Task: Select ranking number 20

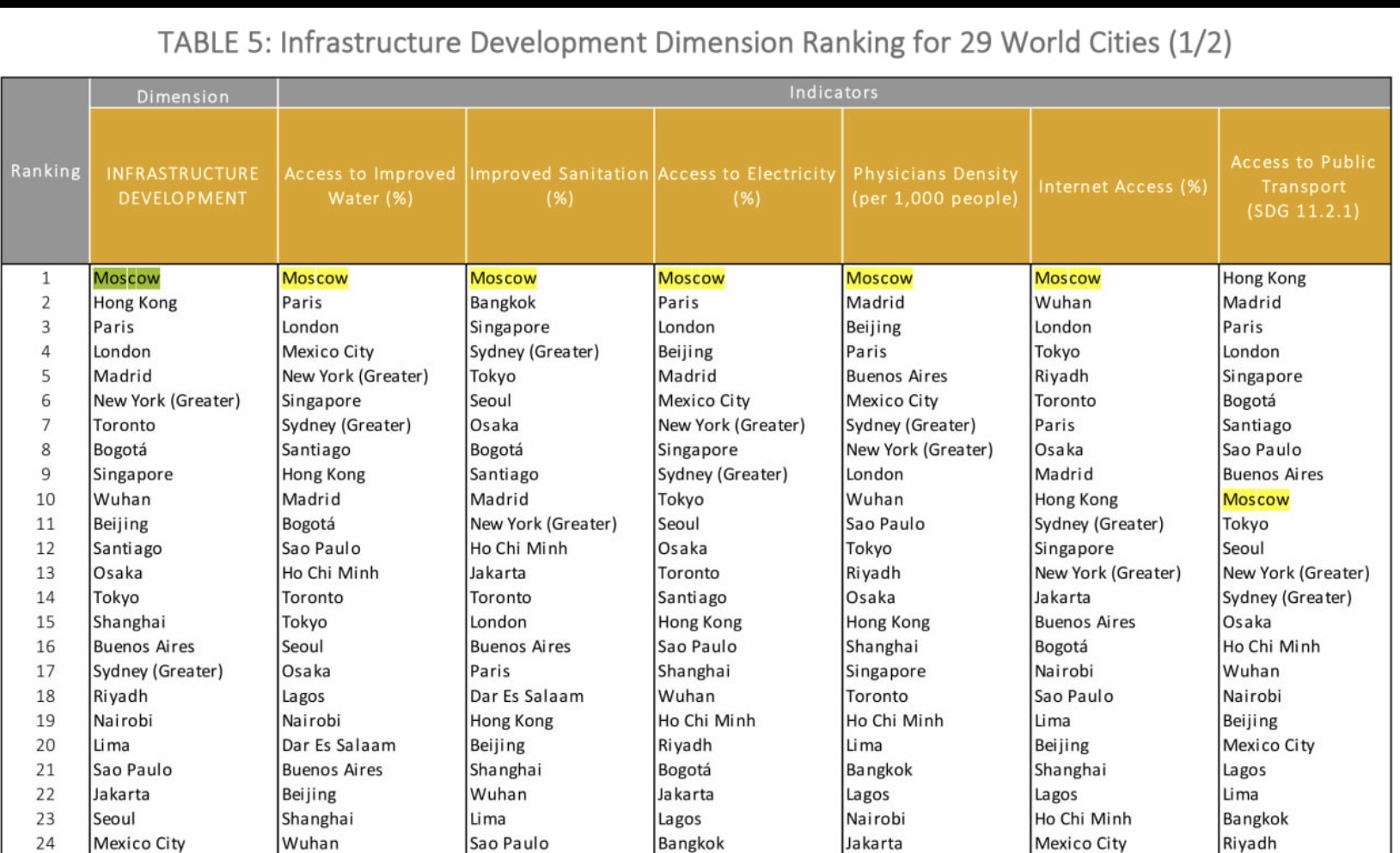Action: pos(46,745)
